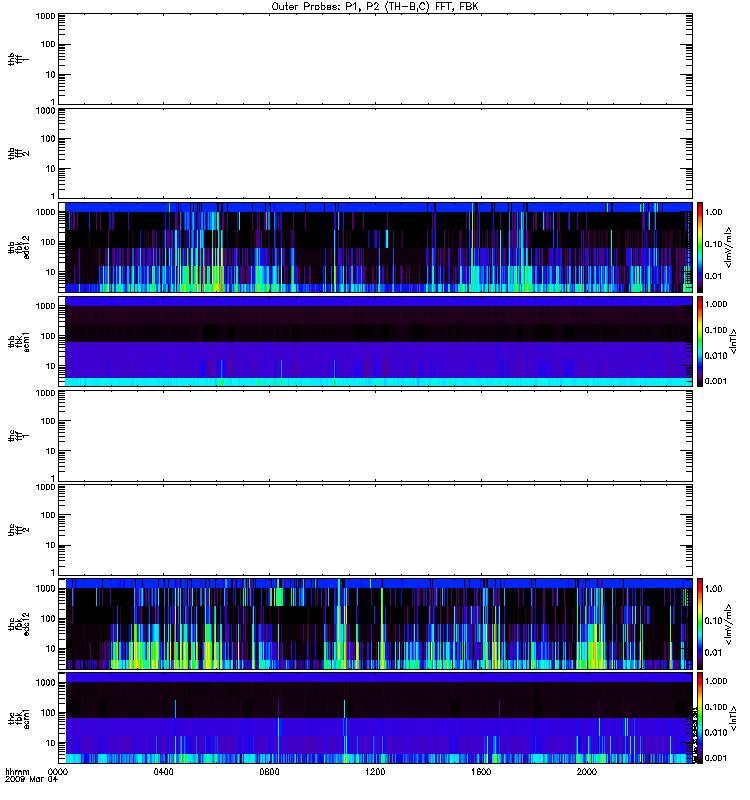750x800 pixels.
Task: Click the "<|mV/m|>" unit label beside thc edc12
Action: coord(729,624)
